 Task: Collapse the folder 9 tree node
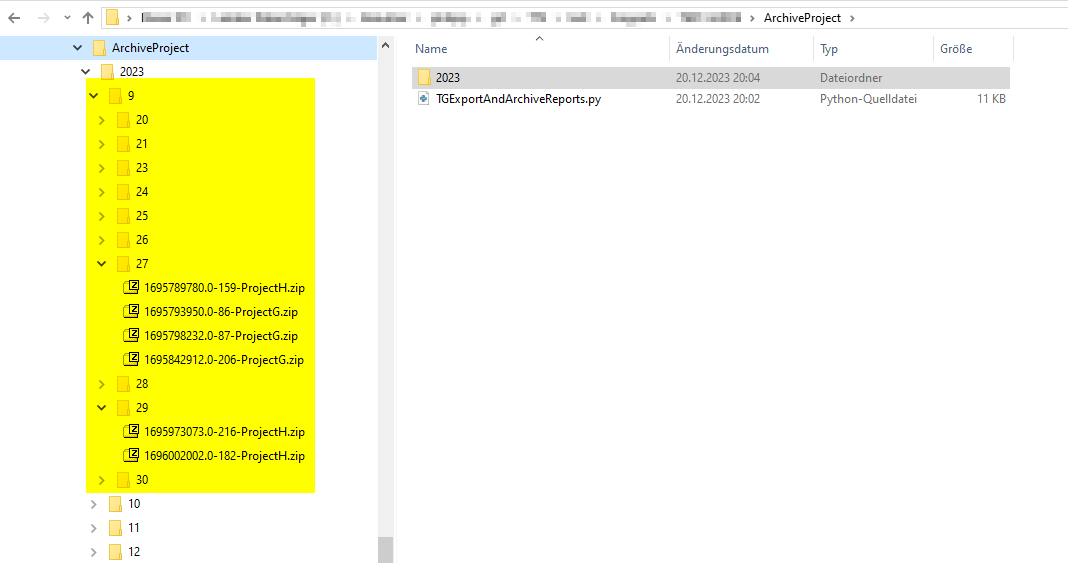coord(94,96)
